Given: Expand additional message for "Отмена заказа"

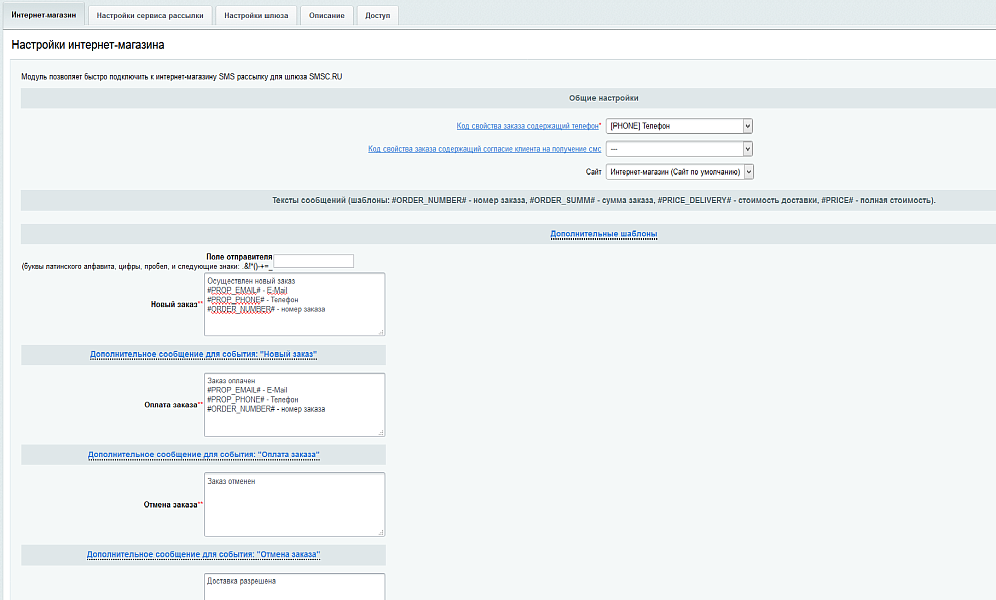Looking at the screenshot, I should point(204,554).
